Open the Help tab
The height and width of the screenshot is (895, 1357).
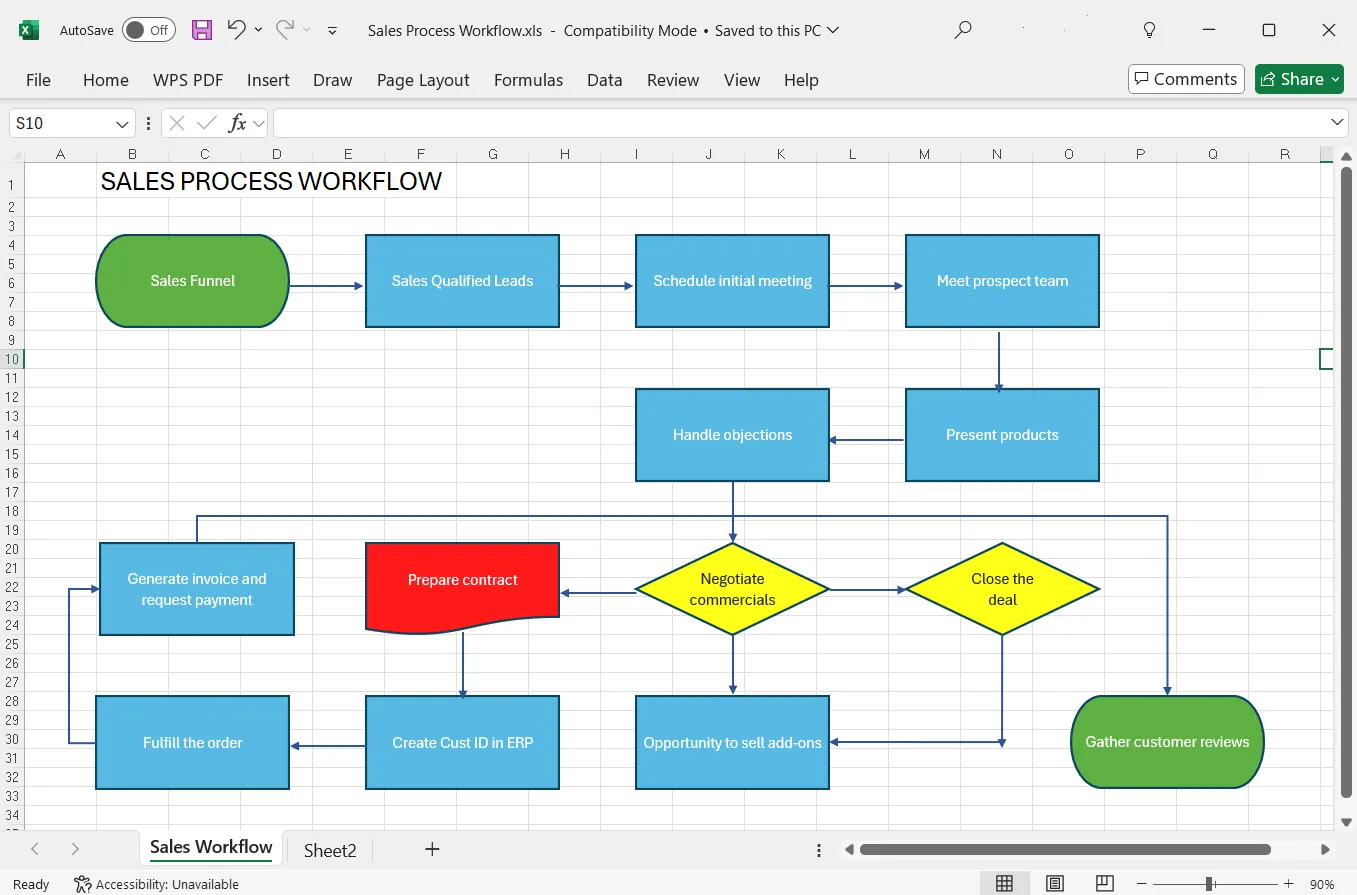801,80
